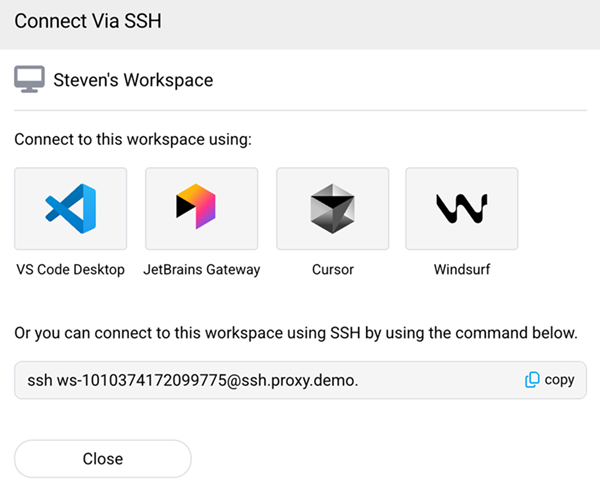The width and height of the screenshot is (600, 484).
Task: Click the "JetBrains Gateway" label
Action: click(x=201, y=269)
